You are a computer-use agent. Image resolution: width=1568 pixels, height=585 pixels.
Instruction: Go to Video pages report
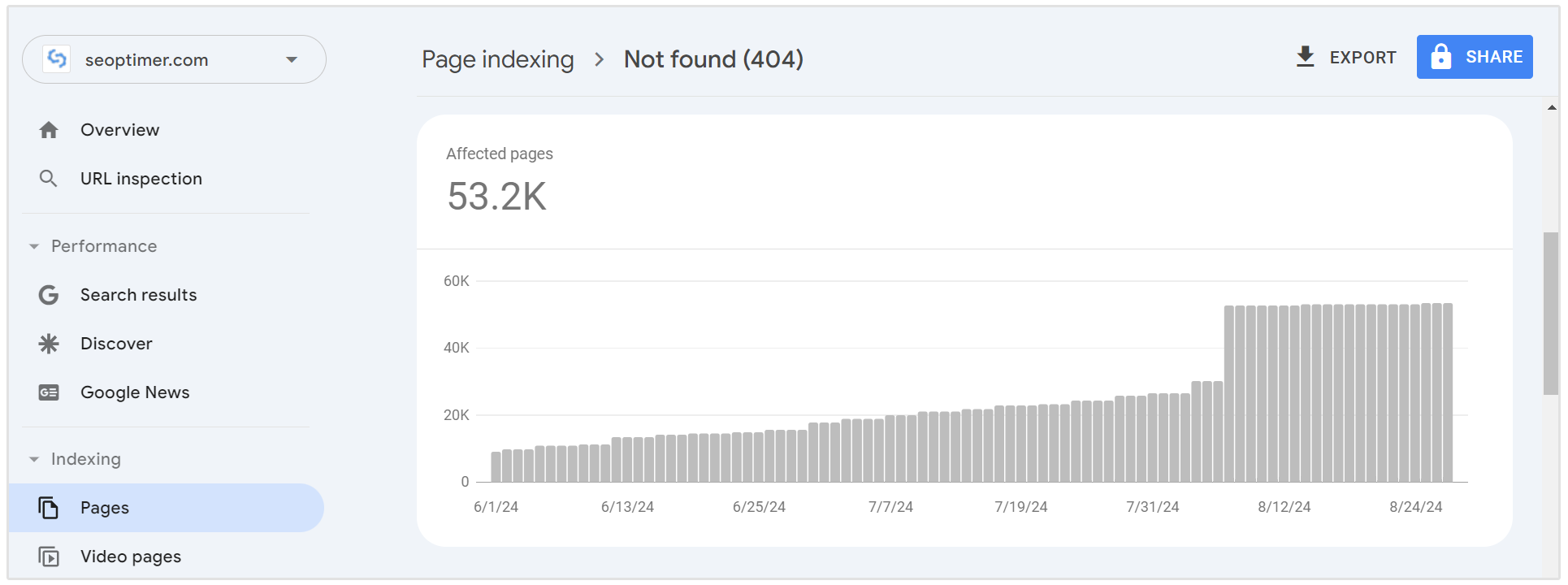coord(131,557)
